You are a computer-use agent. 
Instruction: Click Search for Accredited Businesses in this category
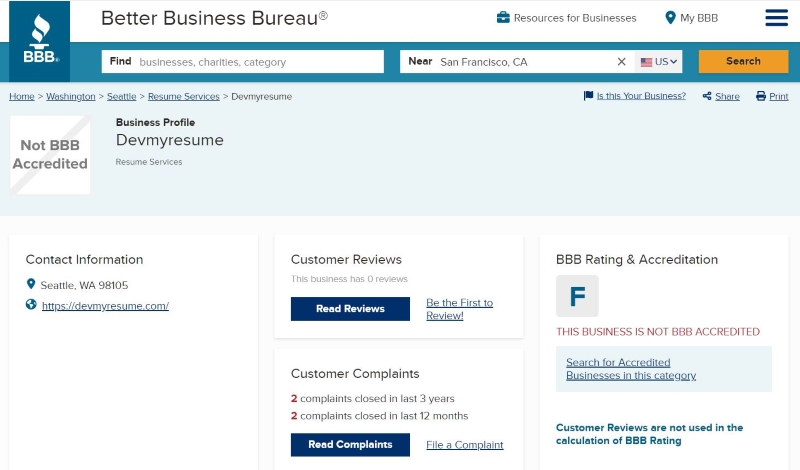point(631,368)
